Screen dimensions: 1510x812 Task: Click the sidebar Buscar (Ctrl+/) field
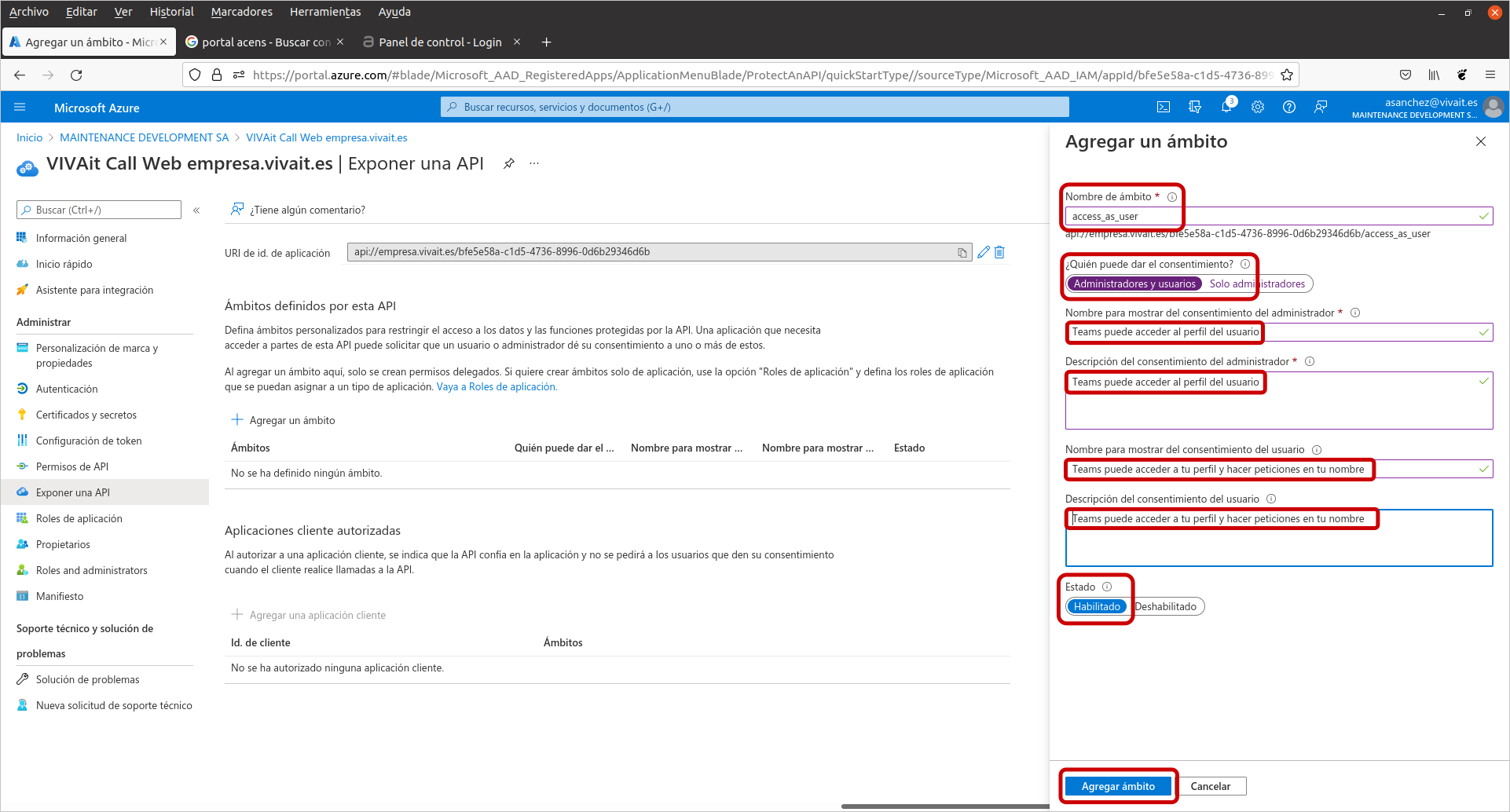pyautogui.click(x=99, y=210)
